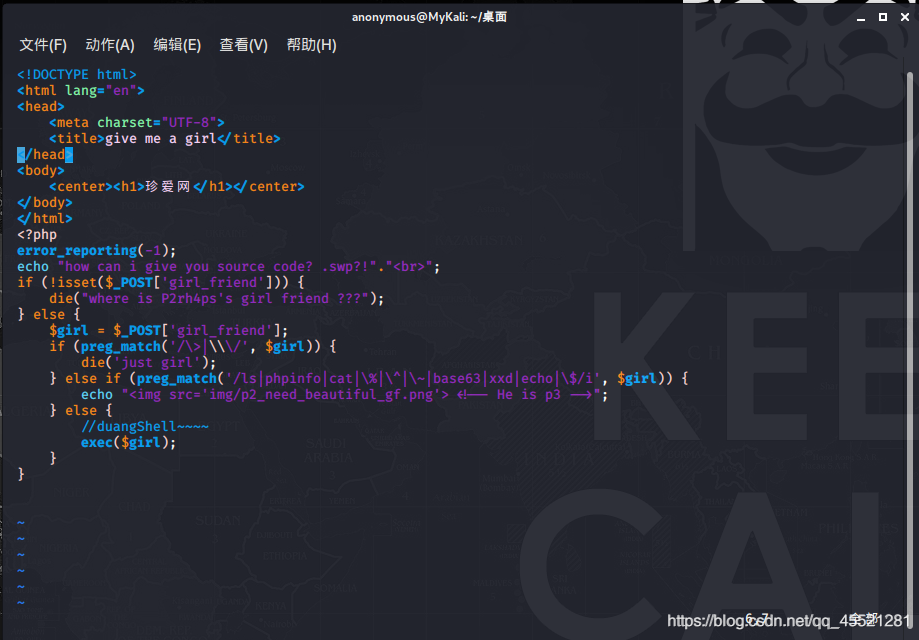Click the exec($girl); line
919x640 pixels.
tap(128, 442)
